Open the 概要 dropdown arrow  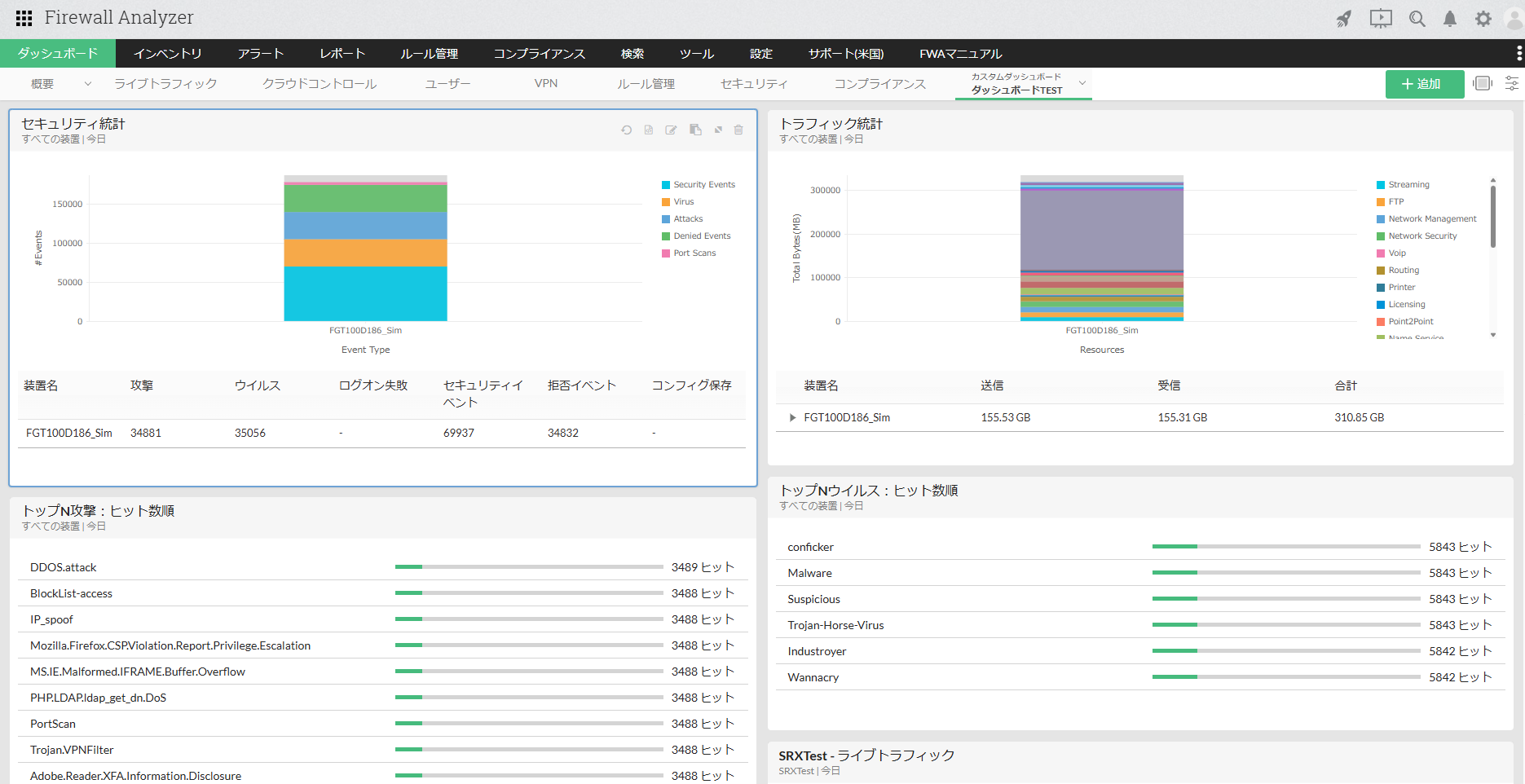point(88,84)
